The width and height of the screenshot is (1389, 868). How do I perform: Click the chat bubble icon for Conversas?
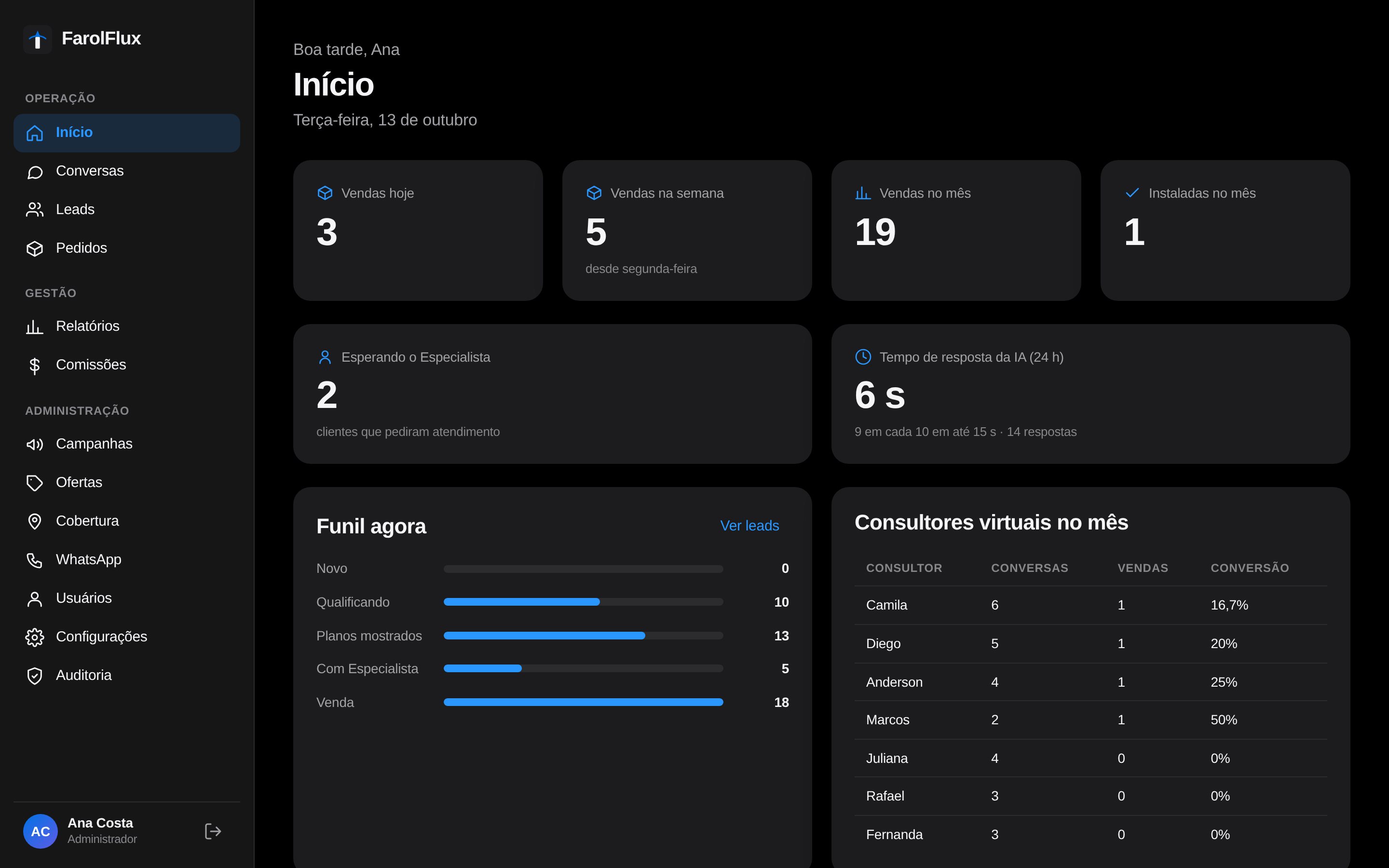point(34,172)
